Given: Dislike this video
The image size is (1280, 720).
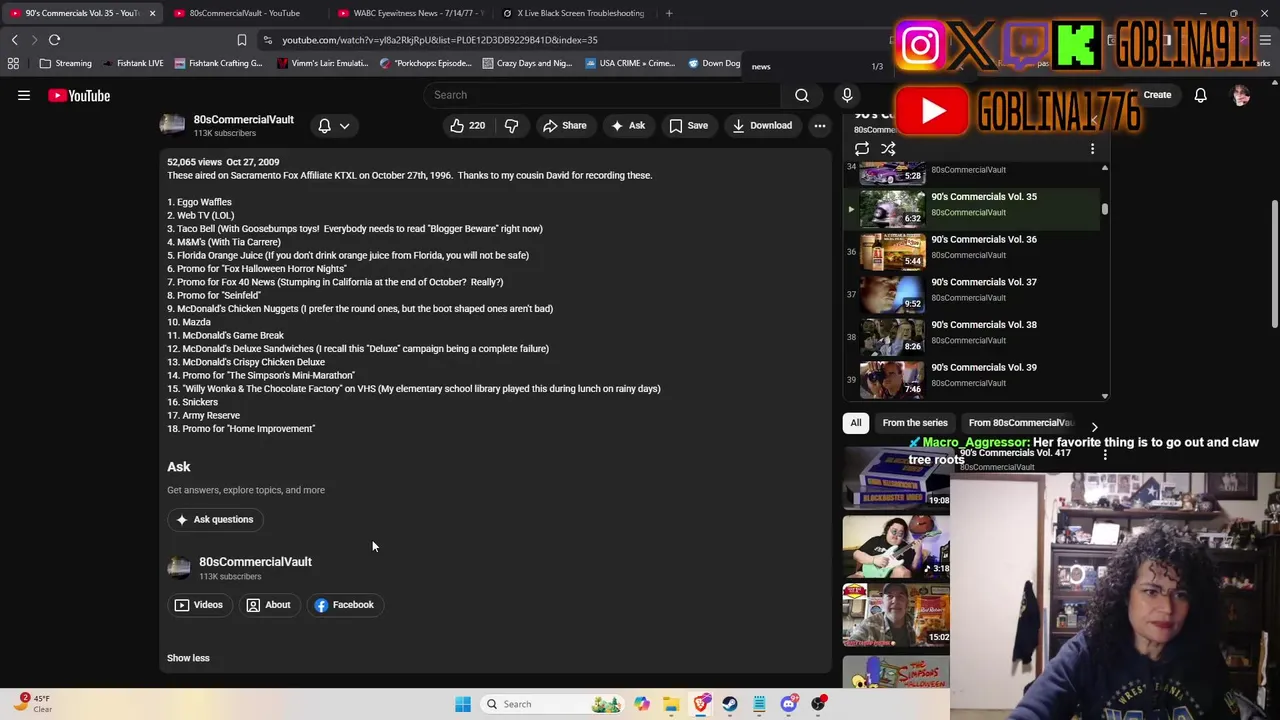Looking at the screenshot, I should tap(512, 125).
